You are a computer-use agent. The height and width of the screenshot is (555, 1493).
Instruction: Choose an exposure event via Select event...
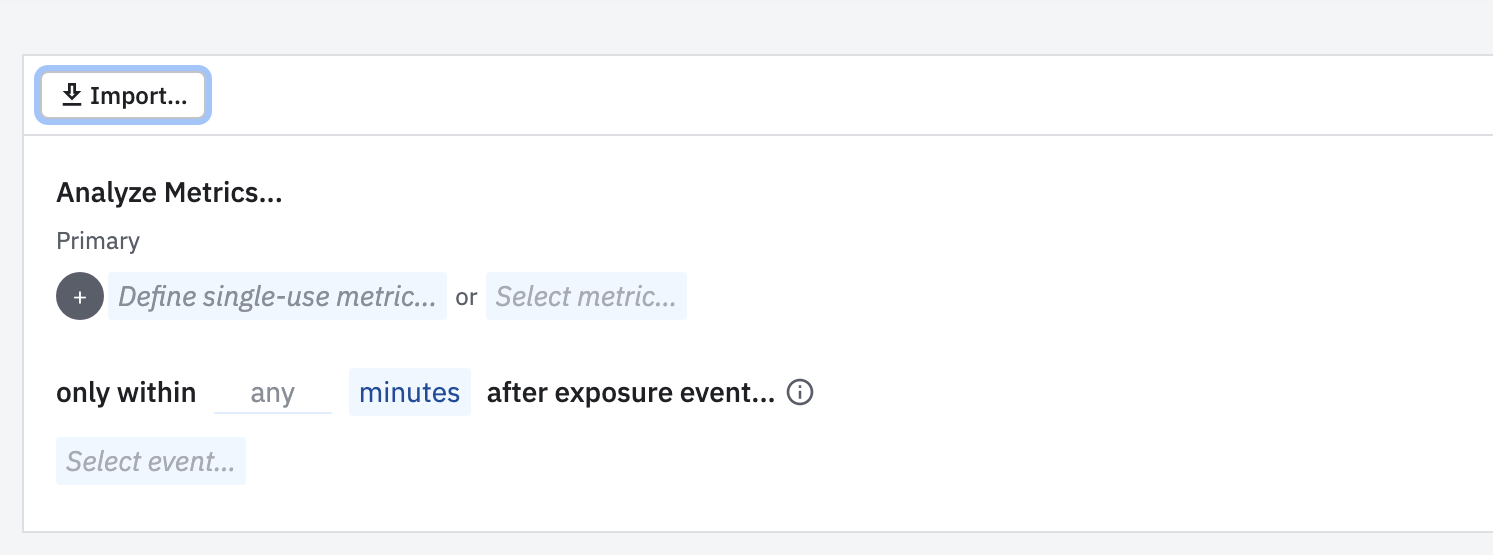tap(151, 461)
